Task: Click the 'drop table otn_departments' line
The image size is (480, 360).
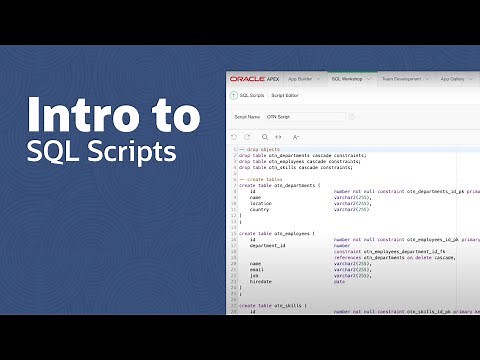Action: pos(303,155)
